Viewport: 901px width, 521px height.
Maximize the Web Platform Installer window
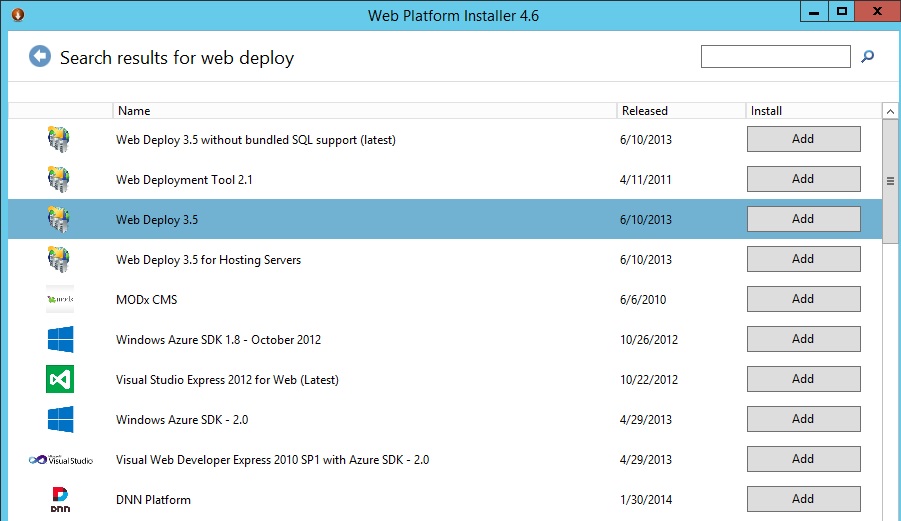click(x=842, y=11)
